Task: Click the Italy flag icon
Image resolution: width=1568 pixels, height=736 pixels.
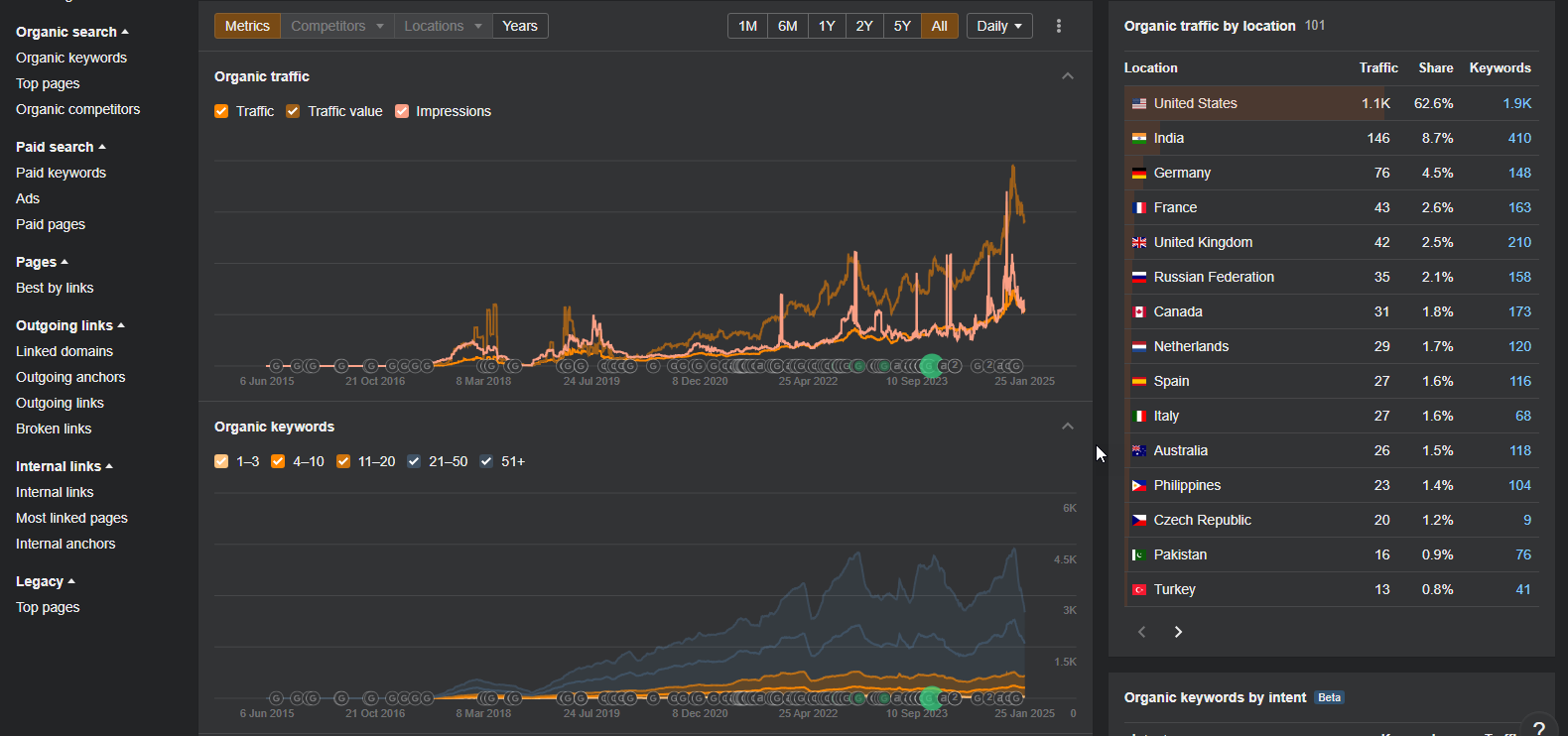Action: click(x=1139, y=416)
